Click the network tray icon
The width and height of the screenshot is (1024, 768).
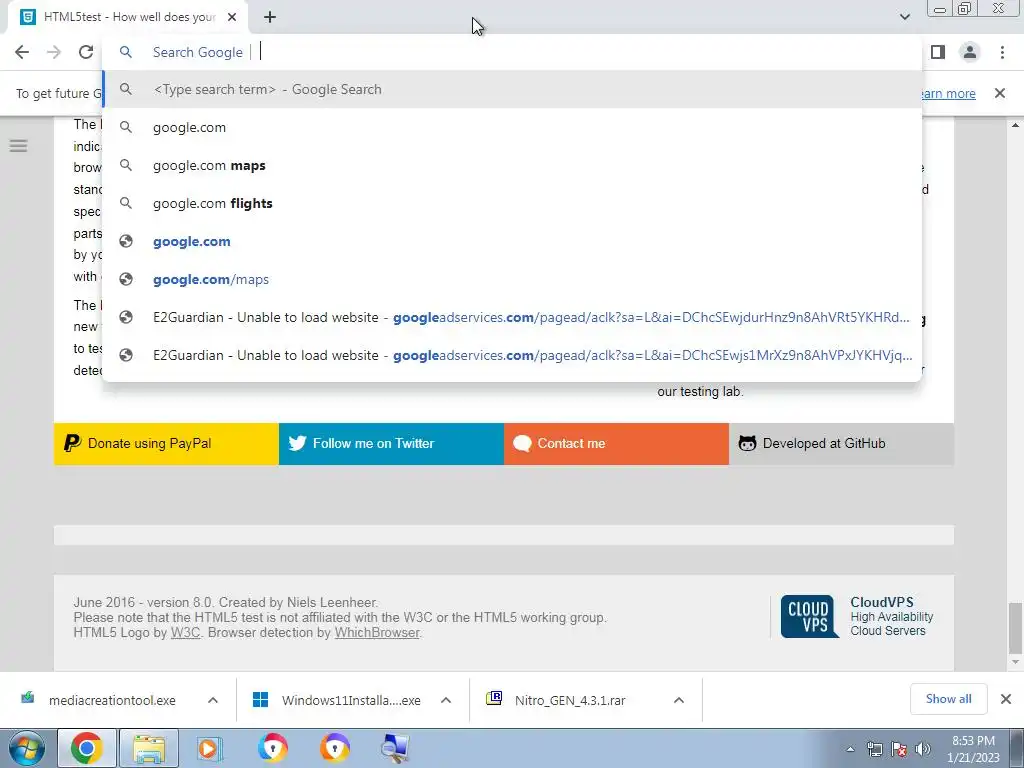point(874,749)
